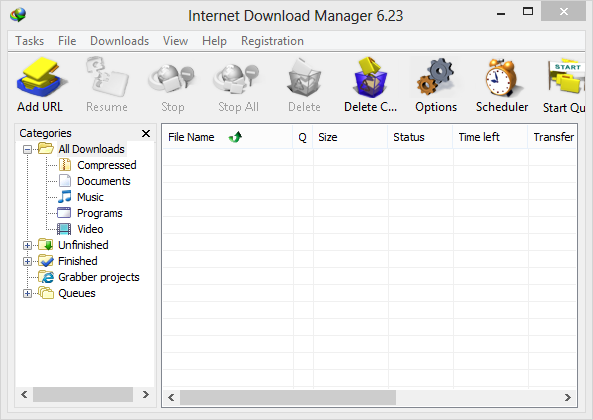Click the Finished checkmark folder icon

46,260
